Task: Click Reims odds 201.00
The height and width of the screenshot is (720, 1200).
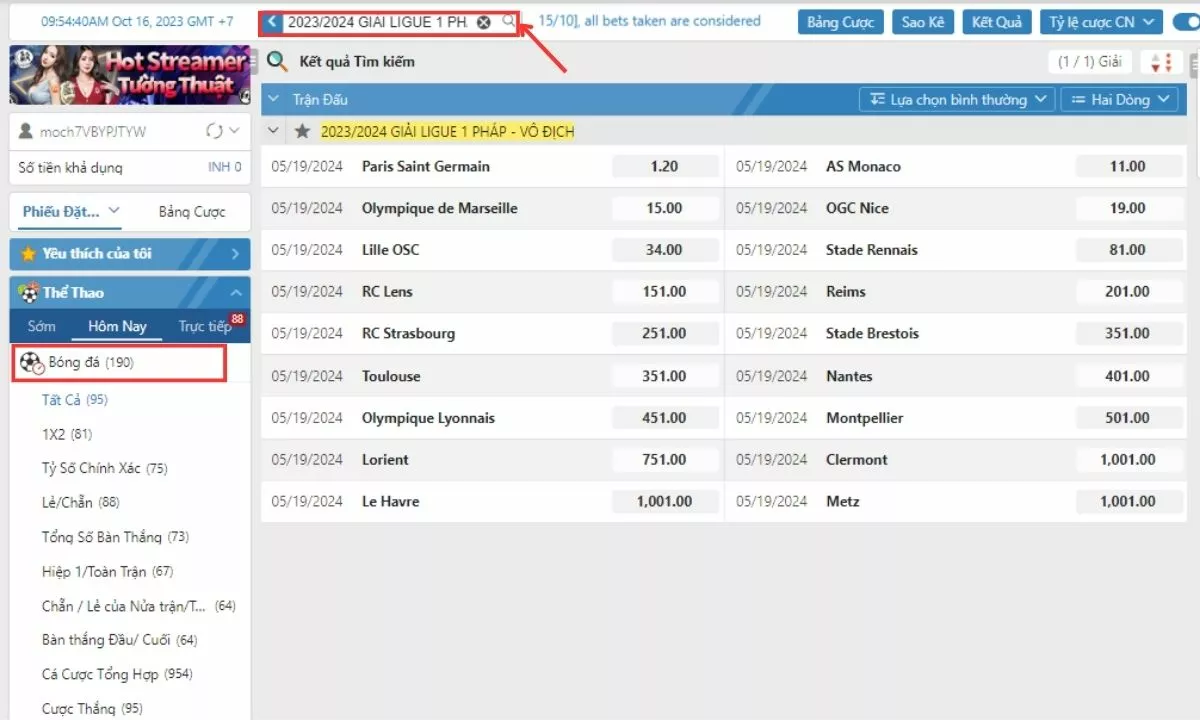Action: [x=1128, y=292]
